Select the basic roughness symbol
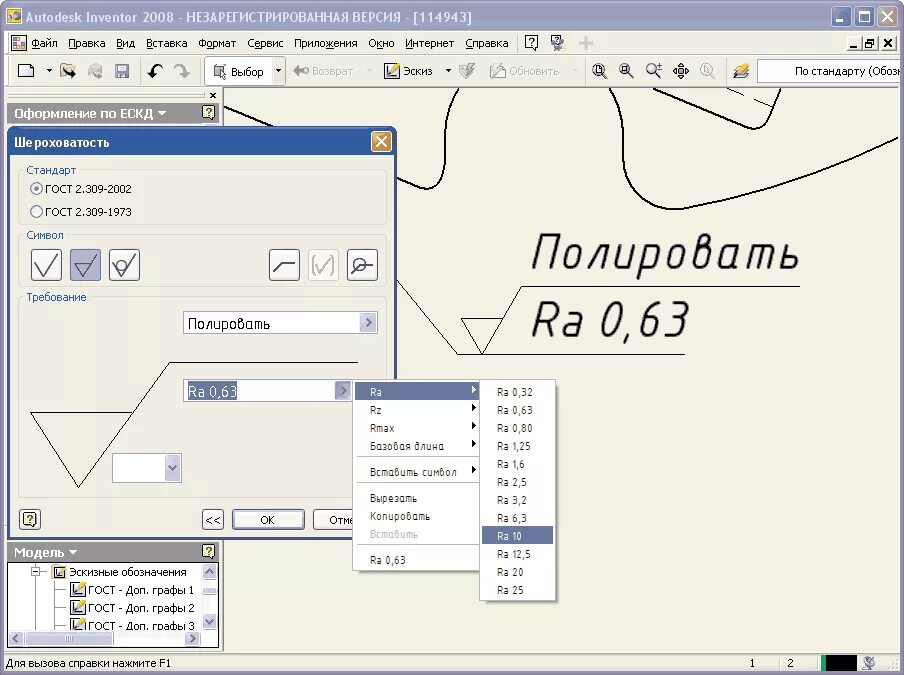This screenshot has width=904, height=675. 46,265
